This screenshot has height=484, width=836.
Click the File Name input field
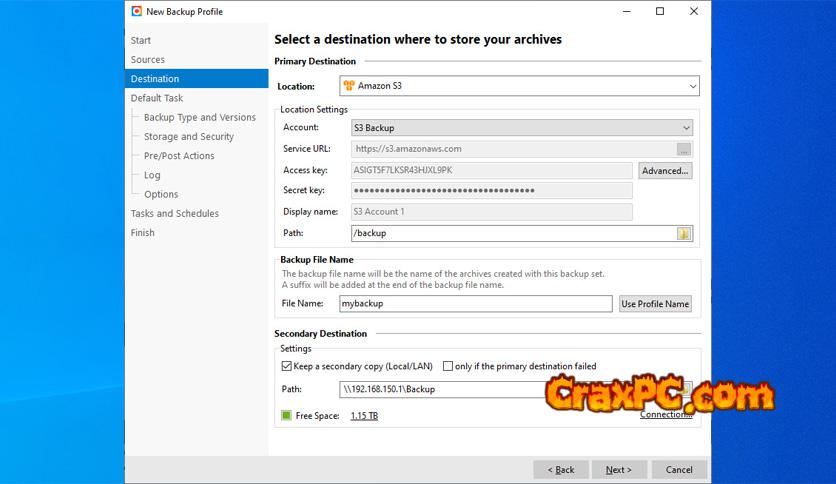[x=475, y=304]
